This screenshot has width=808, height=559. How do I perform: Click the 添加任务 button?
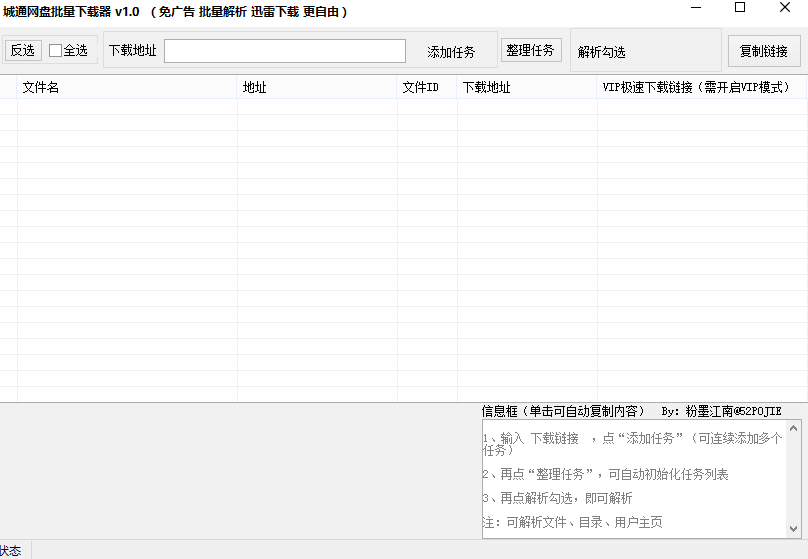451,52
